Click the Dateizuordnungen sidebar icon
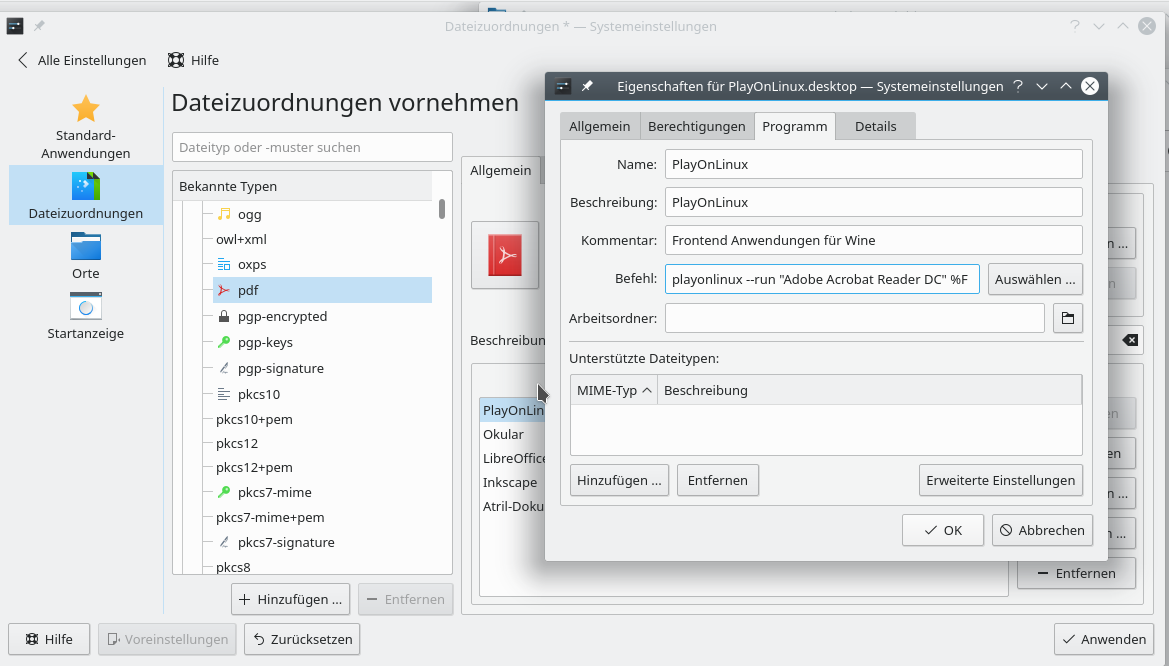This screenshot has width=1169, height=666. [85, 195]
